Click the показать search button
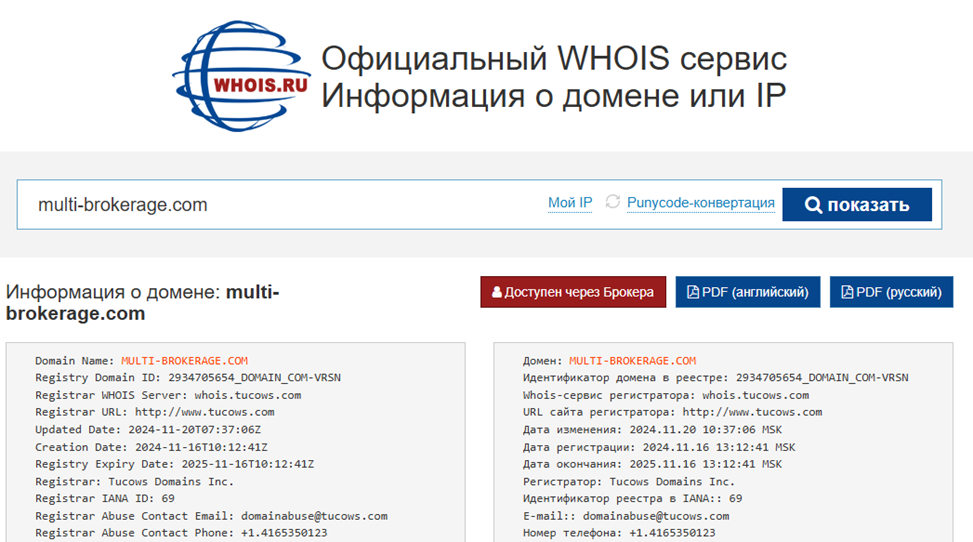973x542 pixels. click(857, 204)
